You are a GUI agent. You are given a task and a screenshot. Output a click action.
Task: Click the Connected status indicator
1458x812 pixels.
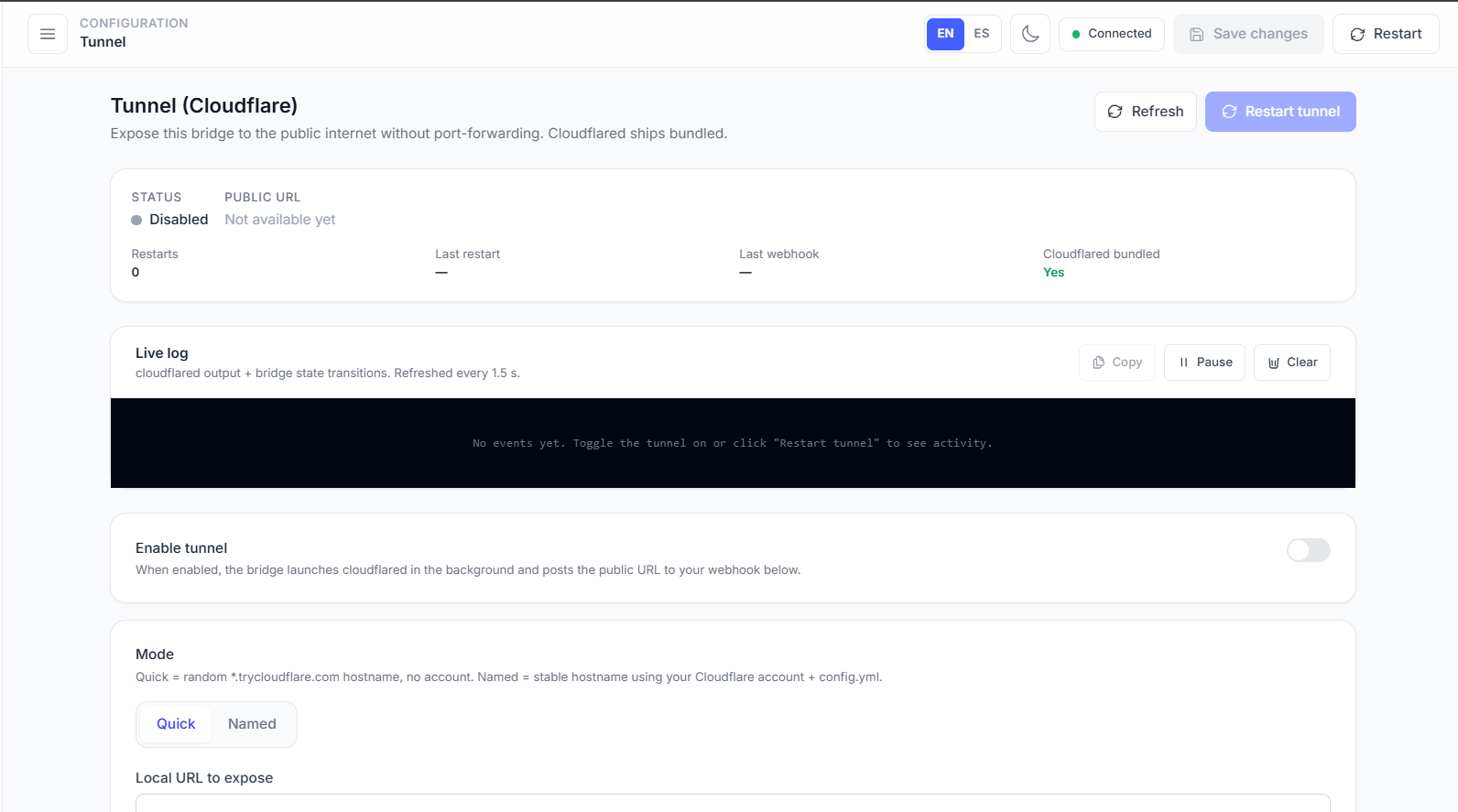click(1112, 34)
